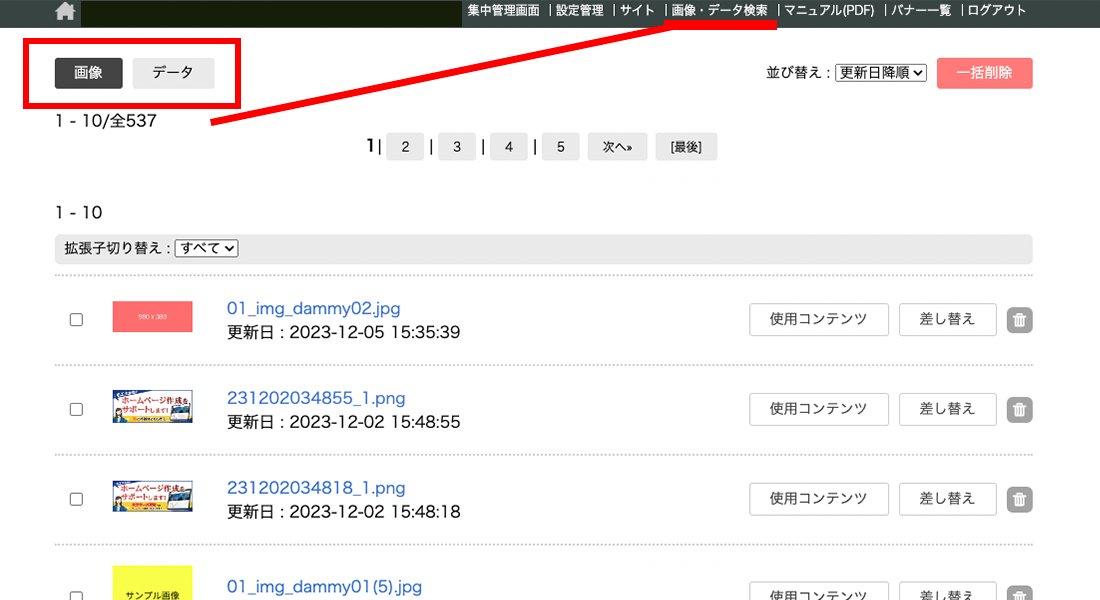
Task: Go to page 5
Action: [561, 147]
